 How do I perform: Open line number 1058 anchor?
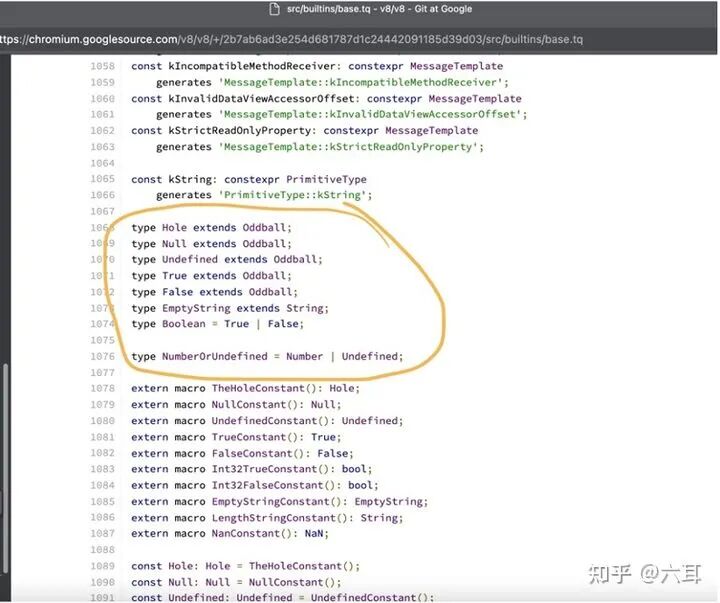pos(102,66)
